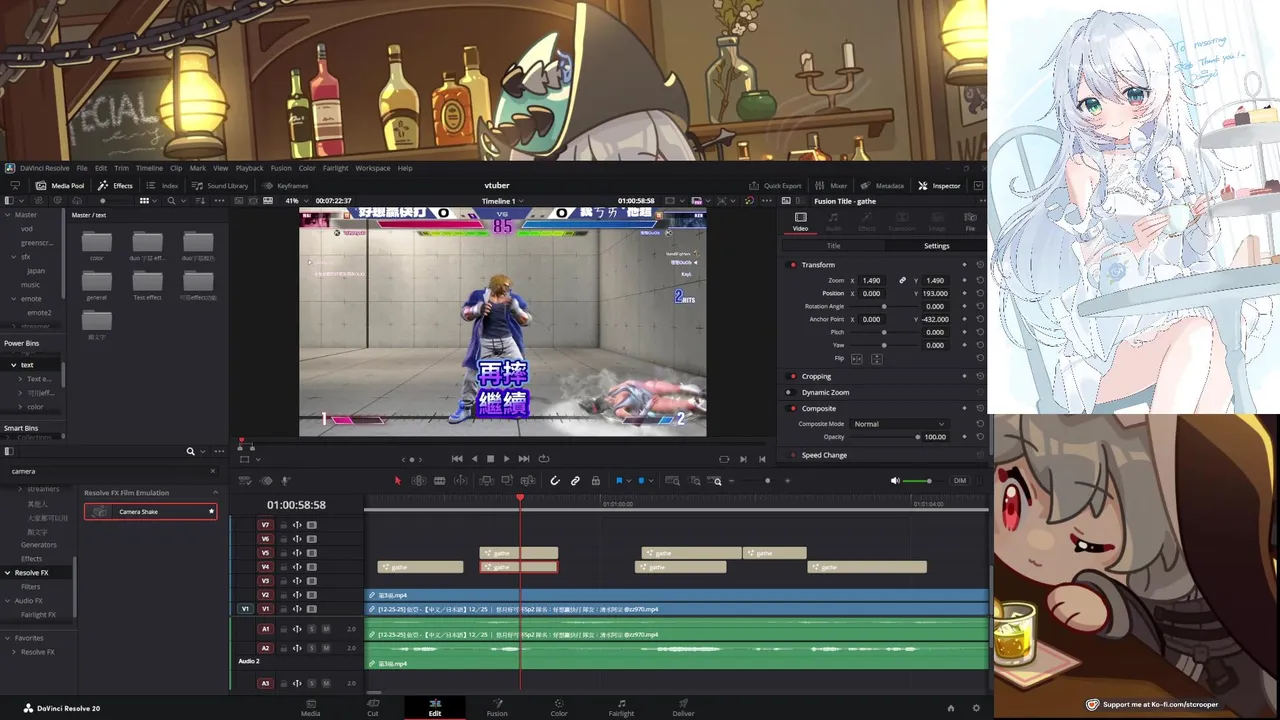Open the Metadata panel

882,185
